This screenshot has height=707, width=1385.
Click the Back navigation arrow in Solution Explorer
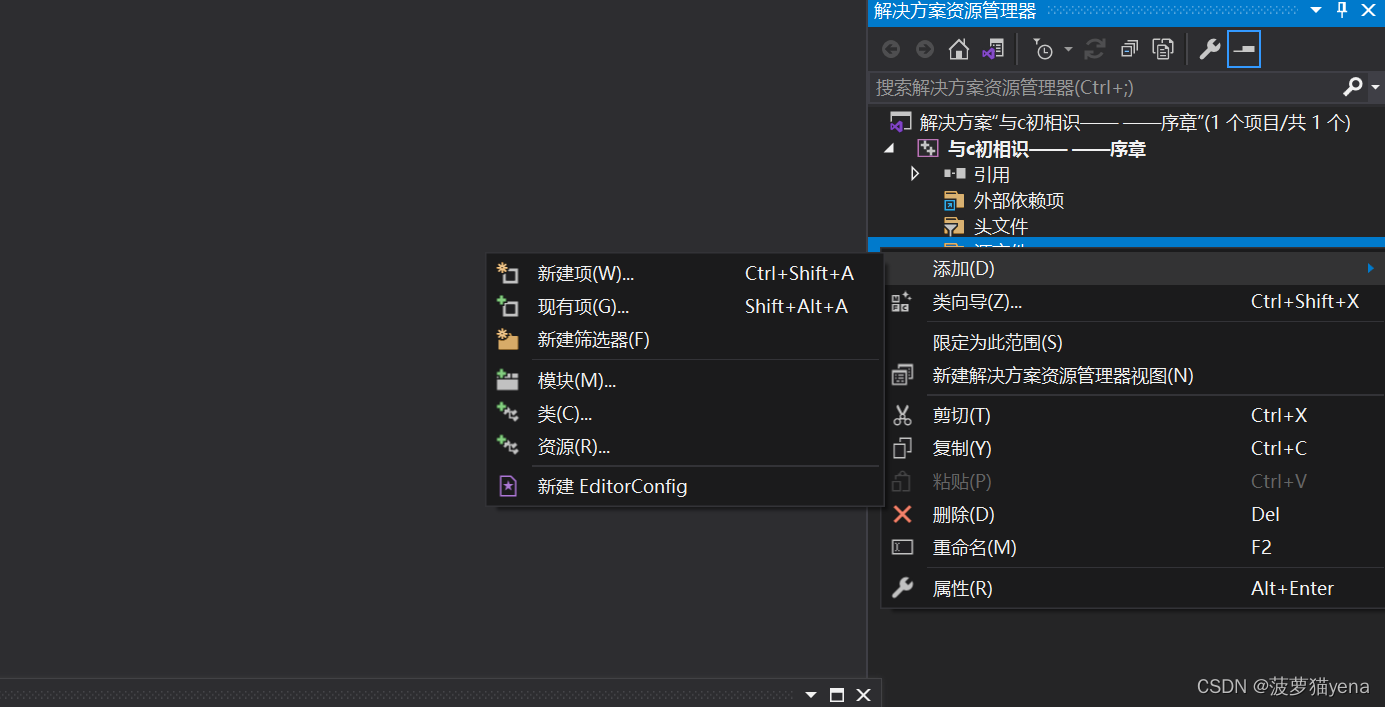(x=891, y=49)
